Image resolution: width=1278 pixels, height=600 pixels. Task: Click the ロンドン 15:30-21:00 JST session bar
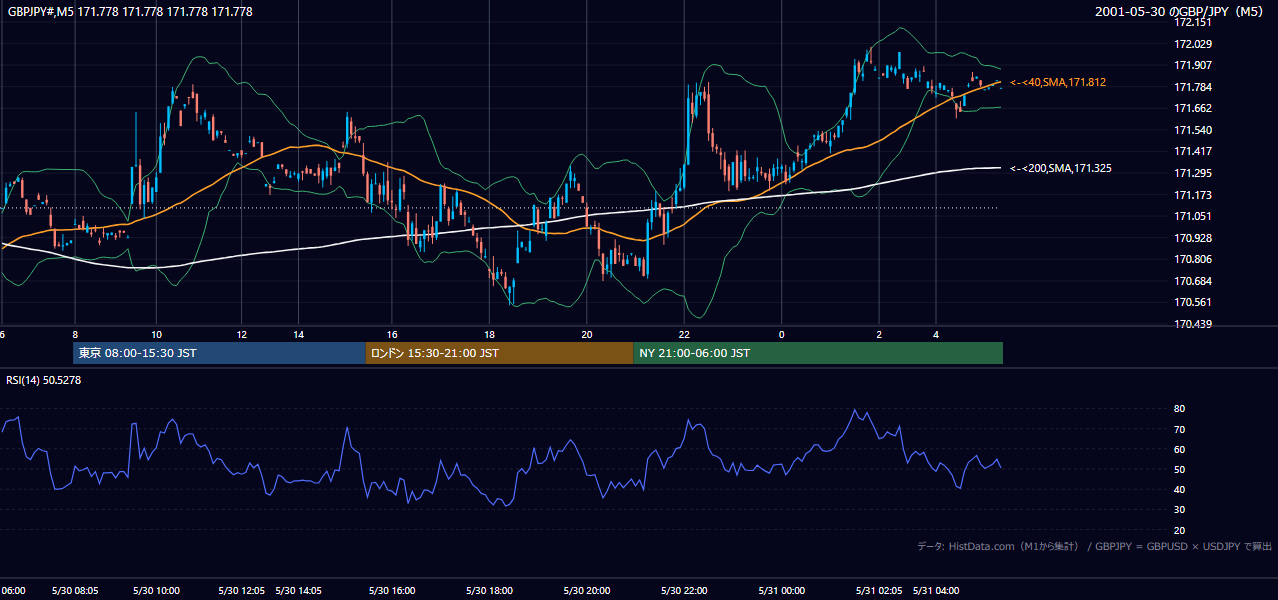click(499, 353)
